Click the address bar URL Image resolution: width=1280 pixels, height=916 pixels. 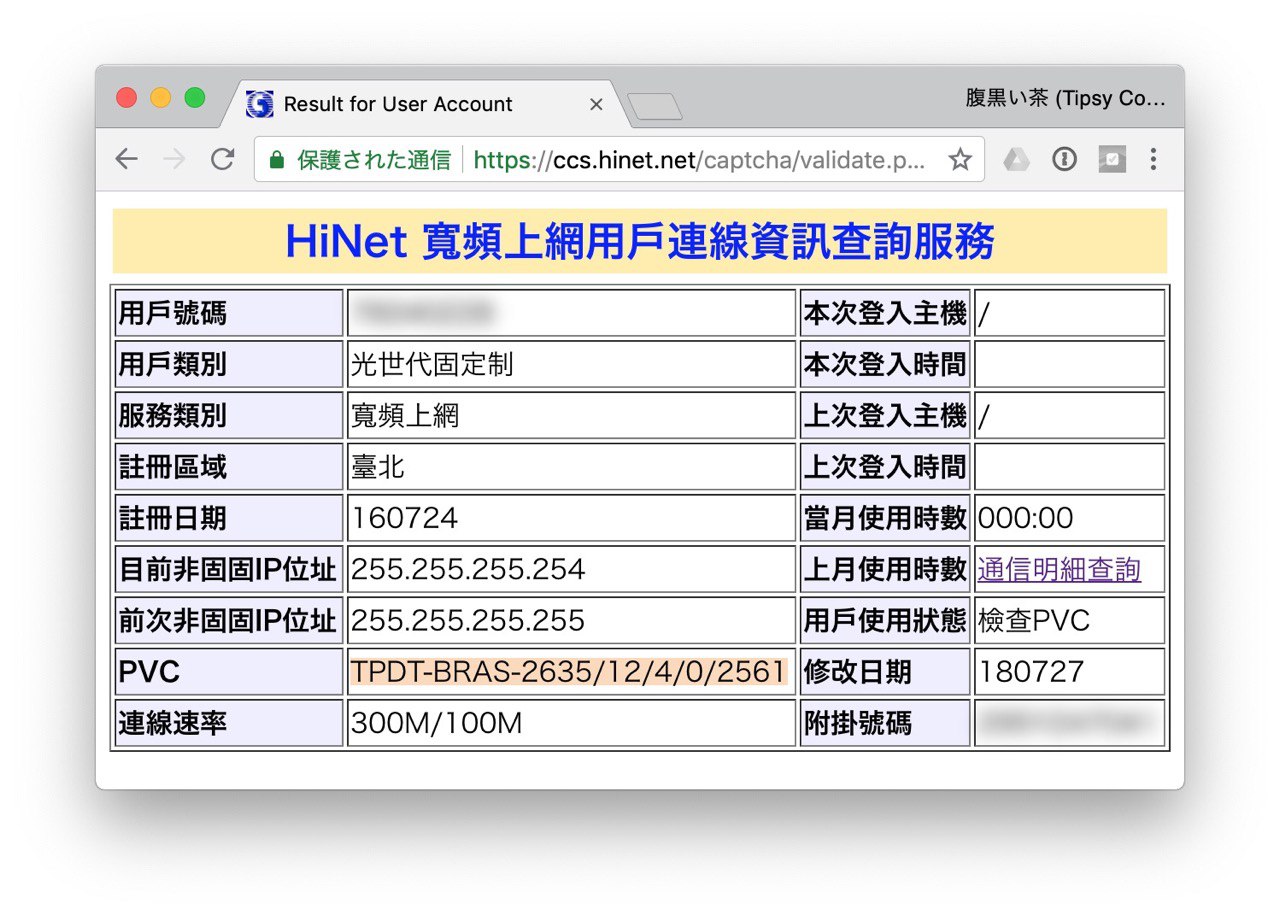pyautogui.click(x=699, y=159)
